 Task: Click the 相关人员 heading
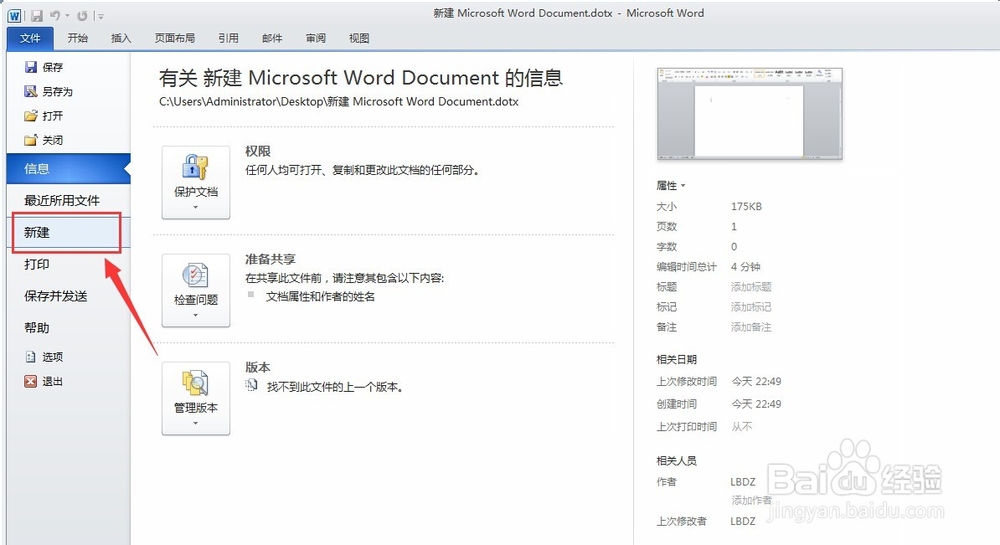(x=676, y=461)
